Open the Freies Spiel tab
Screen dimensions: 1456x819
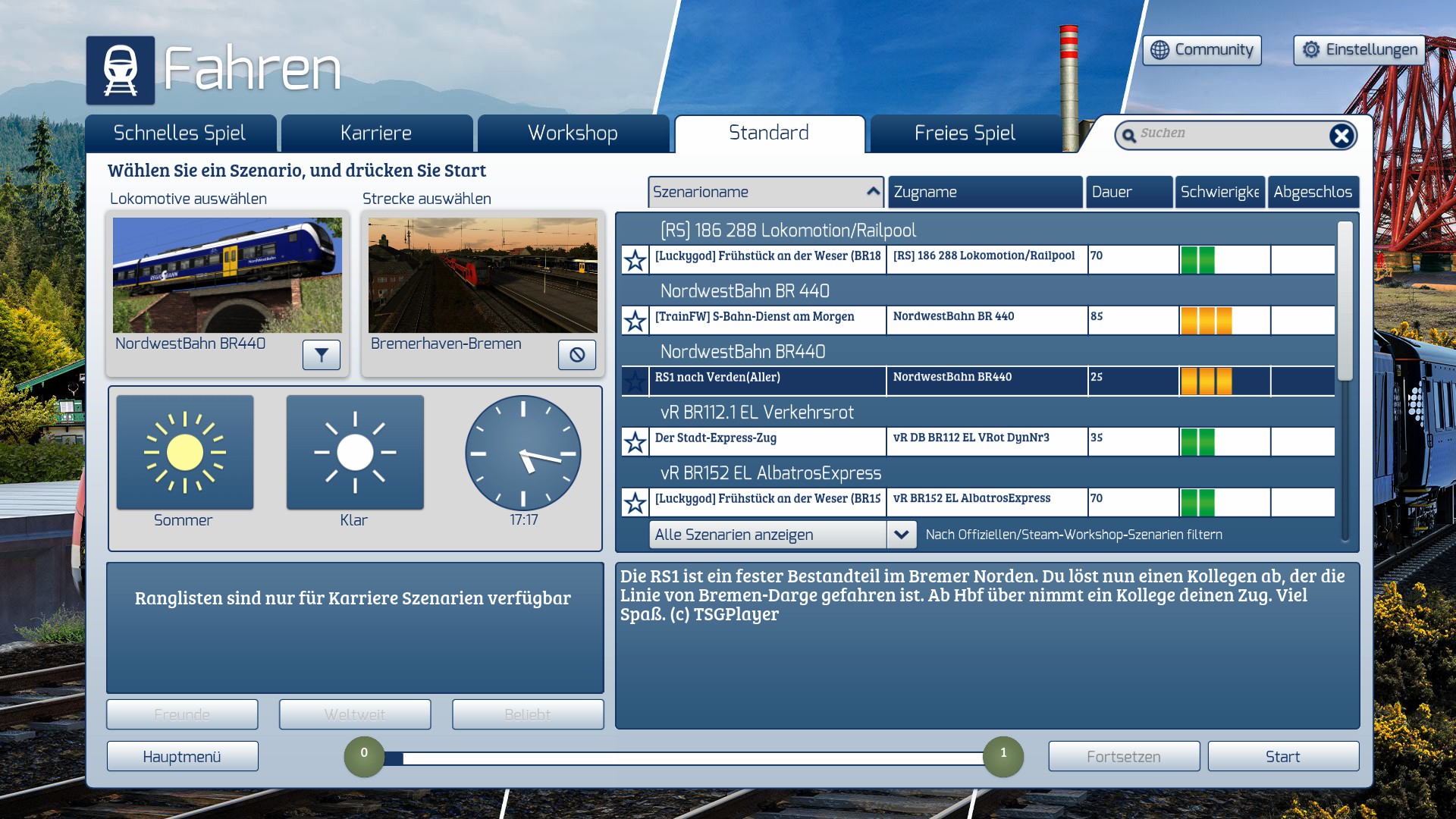[965, 133]
